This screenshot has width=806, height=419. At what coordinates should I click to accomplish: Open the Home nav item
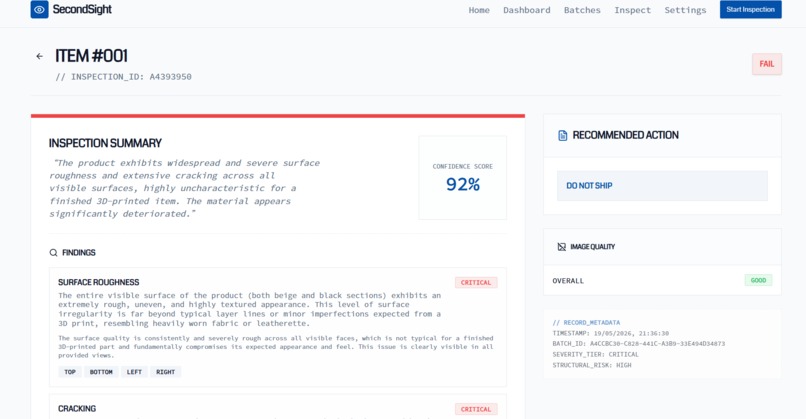pyautogui.click(x=479, y=10)
